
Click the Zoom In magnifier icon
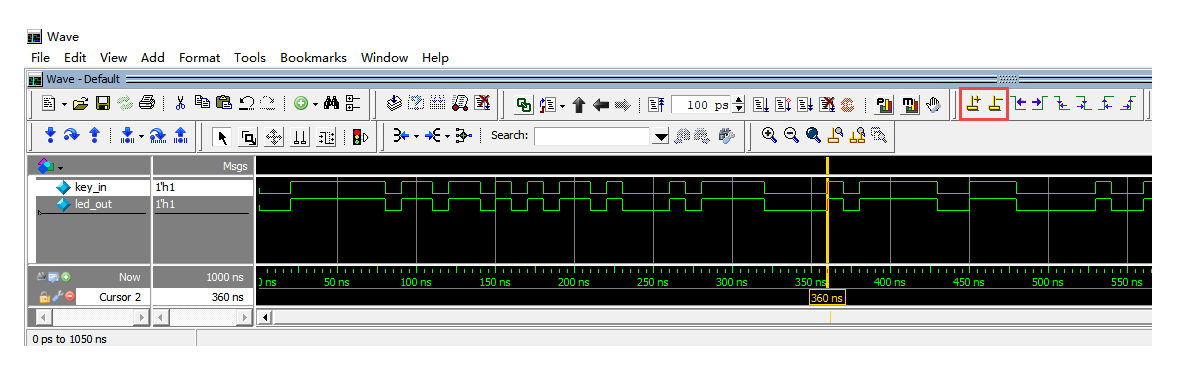pos(769,135)
